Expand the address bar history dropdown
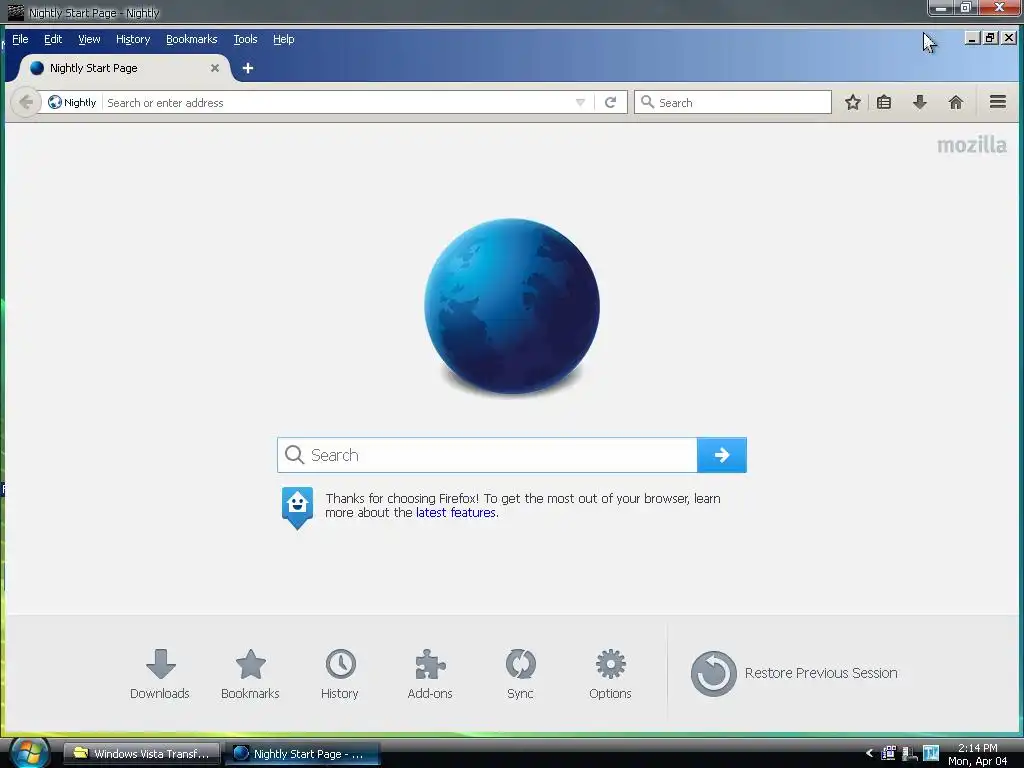 (x=580, y=103)
